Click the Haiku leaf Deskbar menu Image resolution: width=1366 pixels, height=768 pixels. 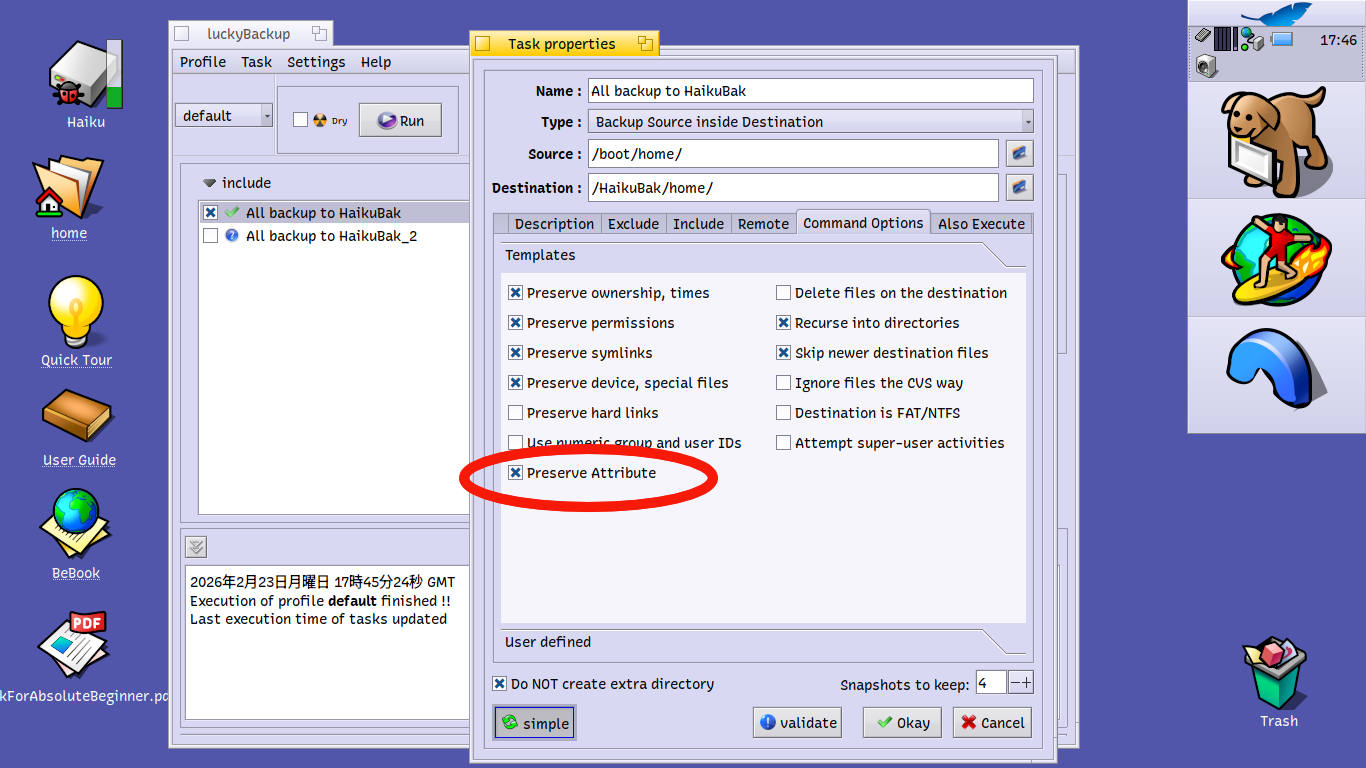1276,15
